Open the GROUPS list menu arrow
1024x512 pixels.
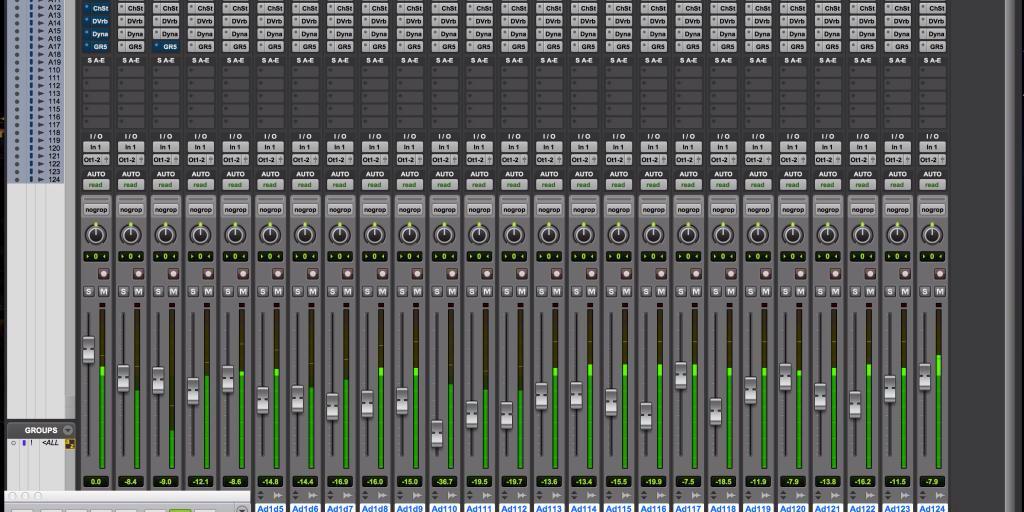click(x=67, y=430)
